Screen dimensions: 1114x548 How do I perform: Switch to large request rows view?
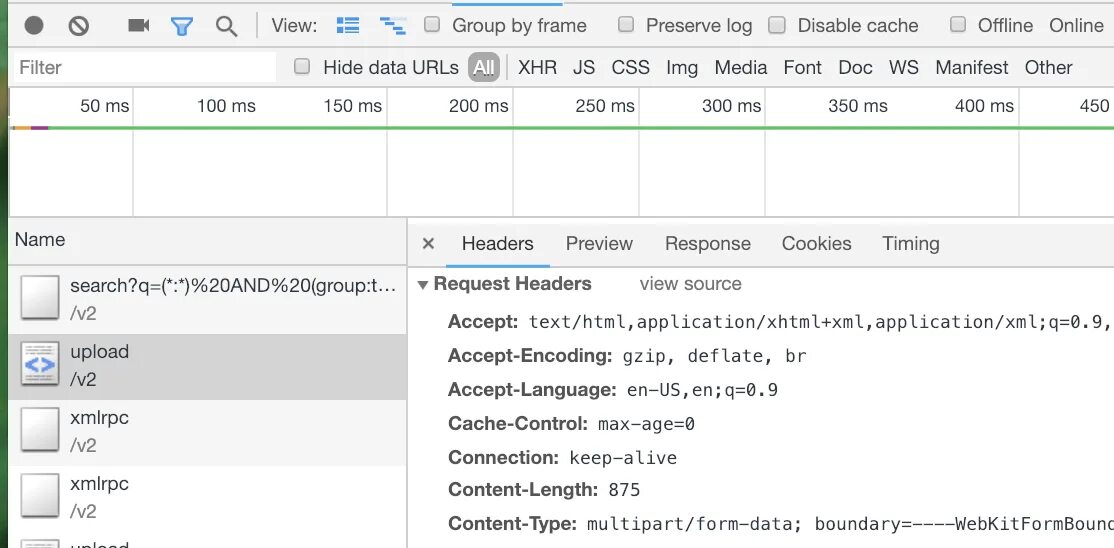pos(348,26)
